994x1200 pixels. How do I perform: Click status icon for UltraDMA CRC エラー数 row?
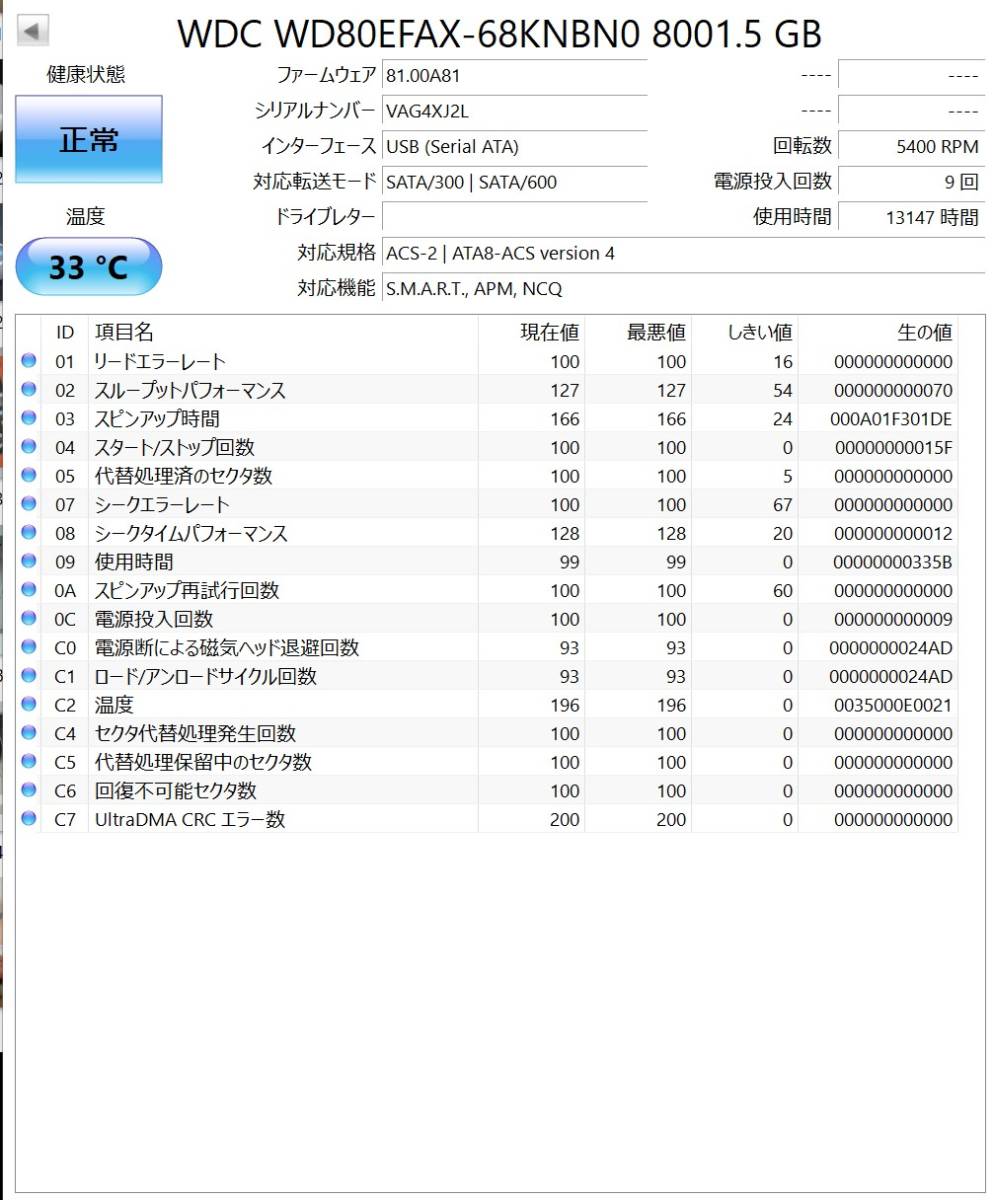28,819
